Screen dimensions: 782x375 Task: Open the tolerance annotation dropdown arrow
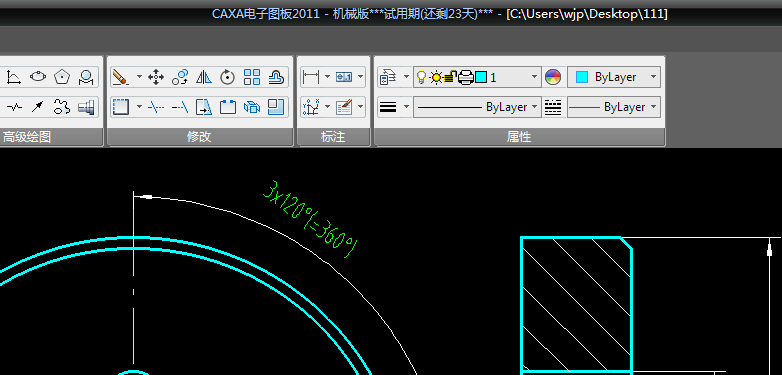tap(361, 77)
